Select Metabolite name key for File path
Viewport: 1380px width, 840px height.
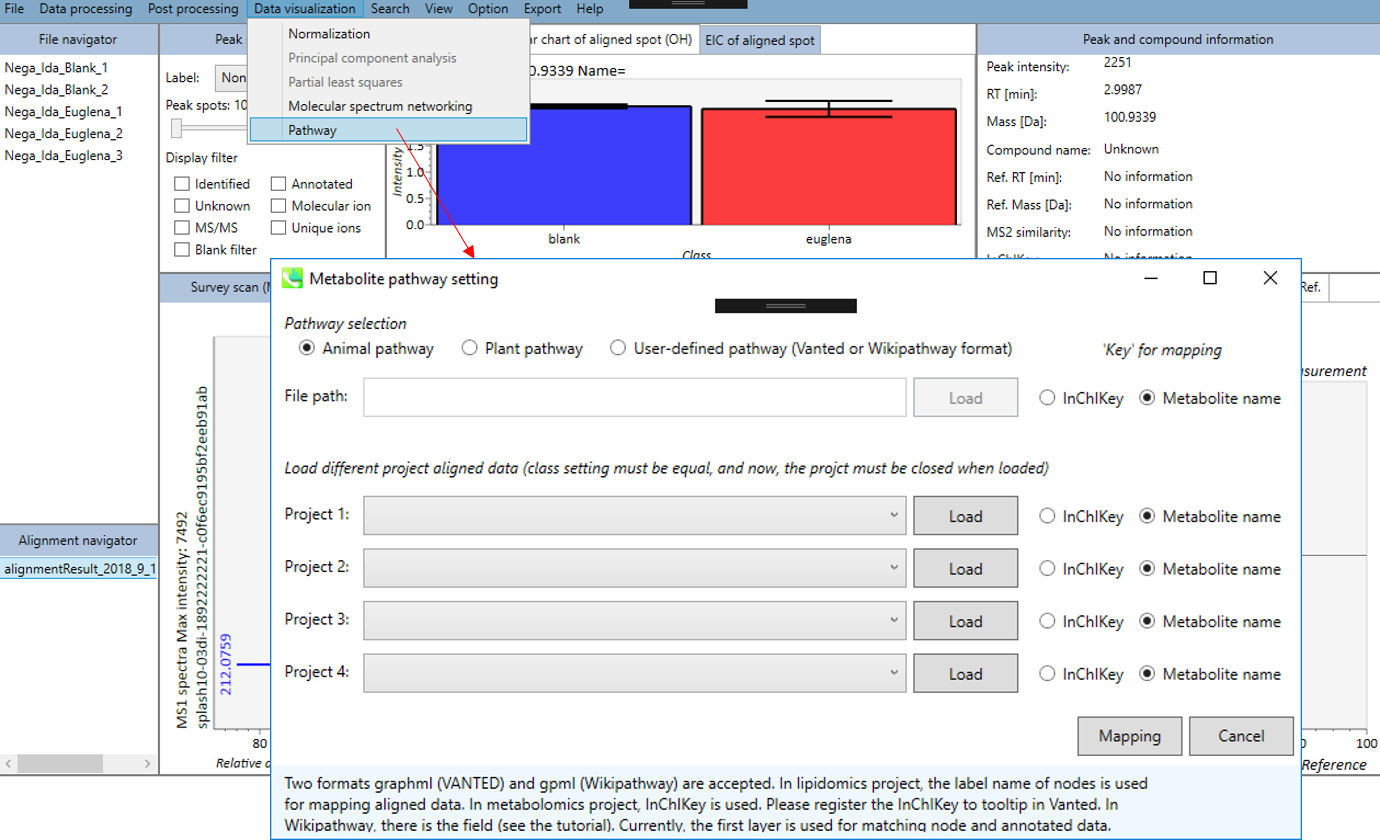tap(1147, 398)
